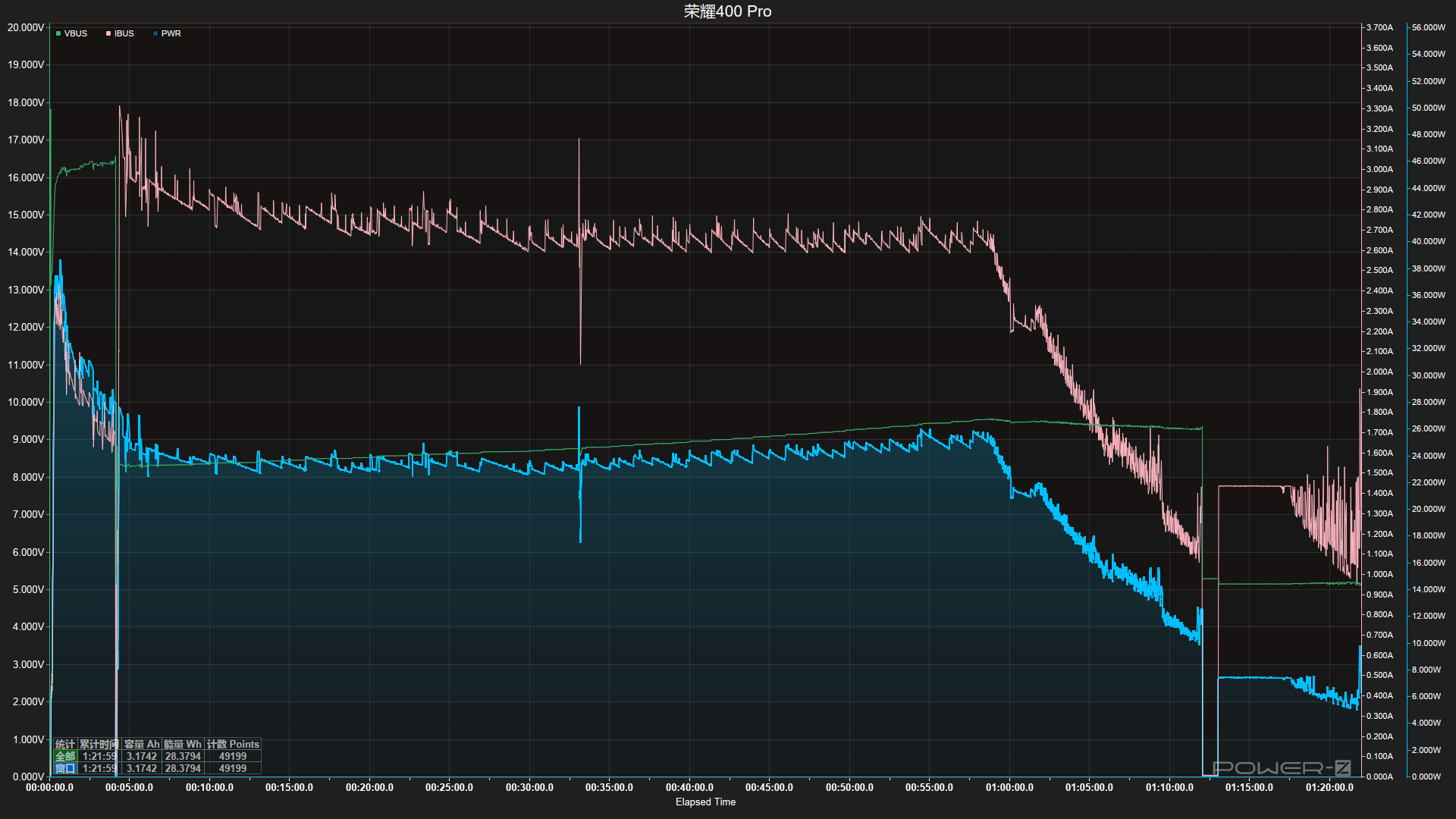Click the 1.000A current axis label
This screenshot has height=819, width=1456.
pyautogui.click(x=1379, y=574)
